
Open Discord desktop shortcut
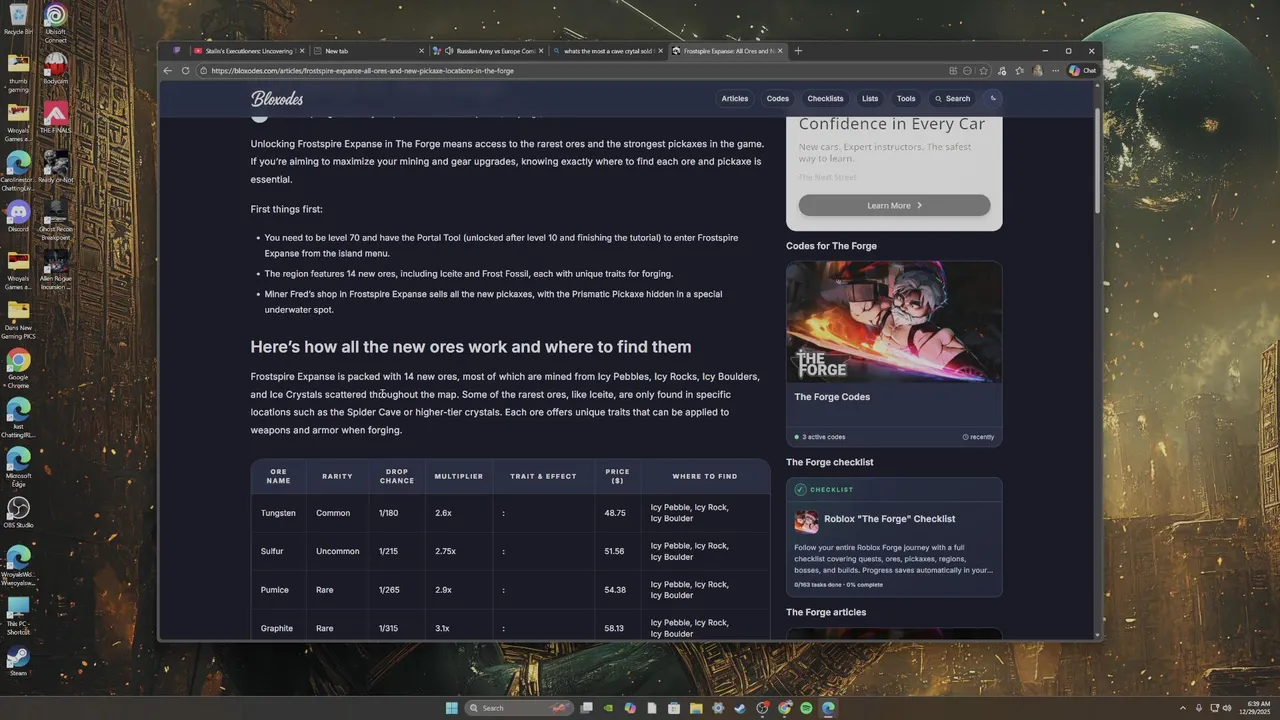coord(18,216)
